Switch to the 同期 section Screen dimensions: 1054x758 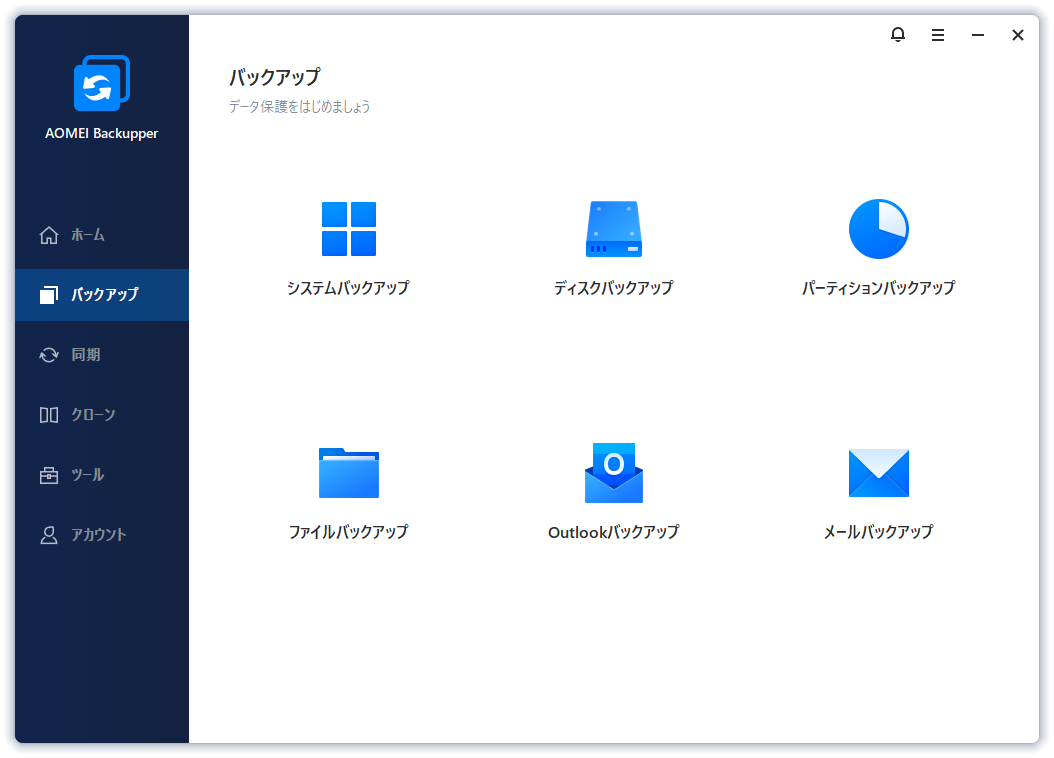[85, 355]
